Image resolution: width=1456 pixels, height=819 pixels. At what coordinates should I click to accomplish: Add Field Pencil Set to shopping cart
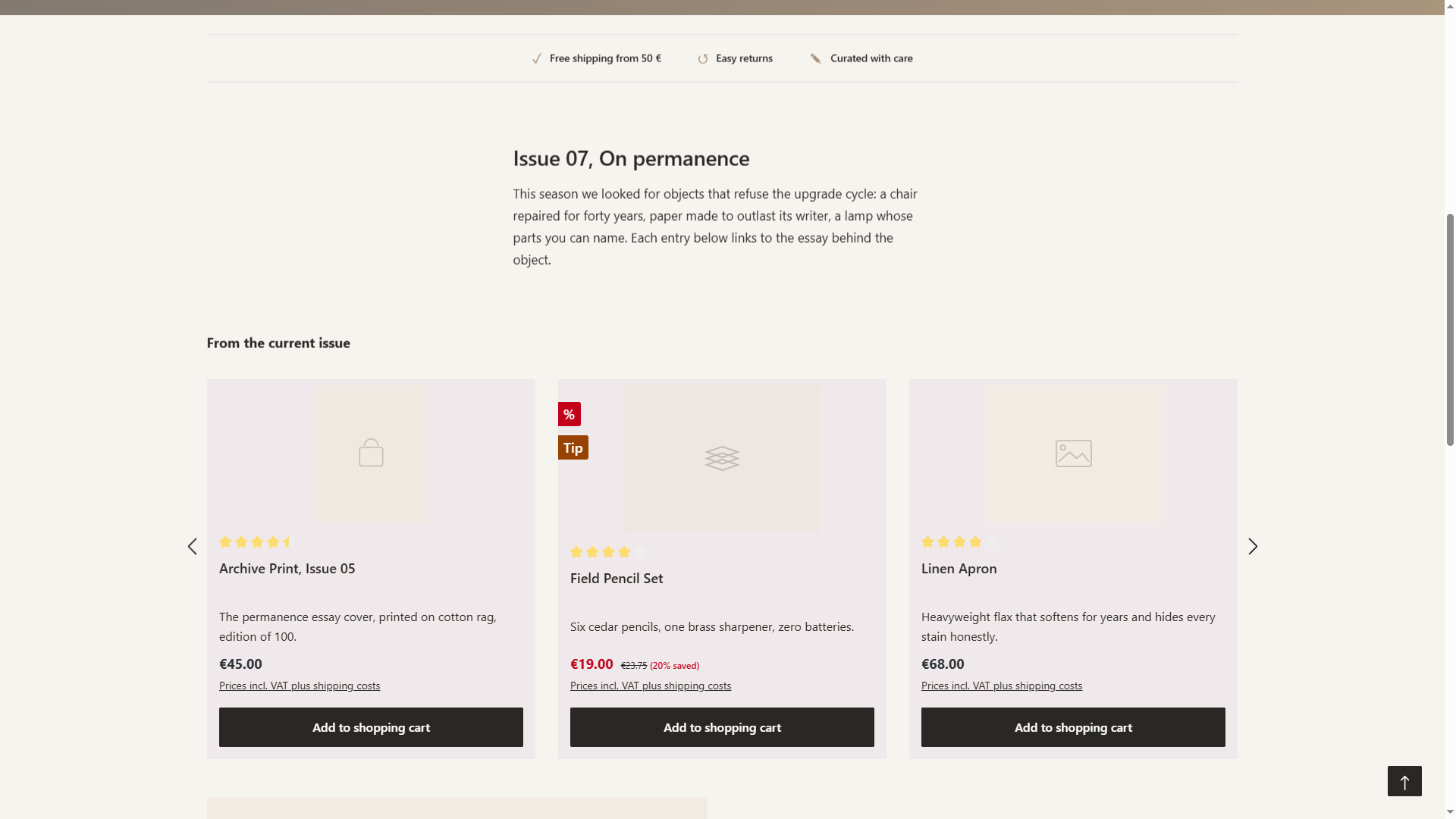point(722,727)
